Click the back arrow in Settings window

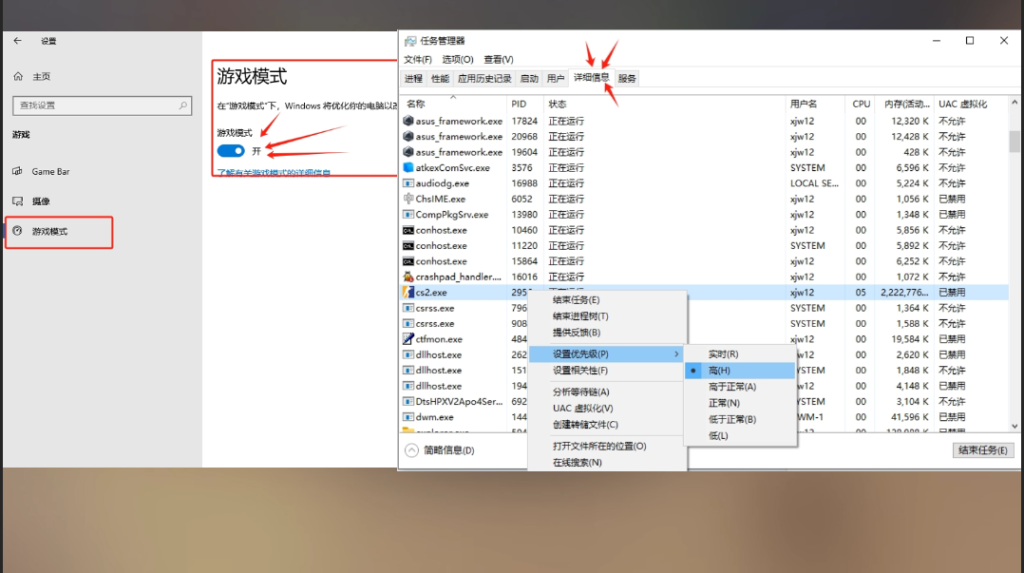(x=18, y=41)
